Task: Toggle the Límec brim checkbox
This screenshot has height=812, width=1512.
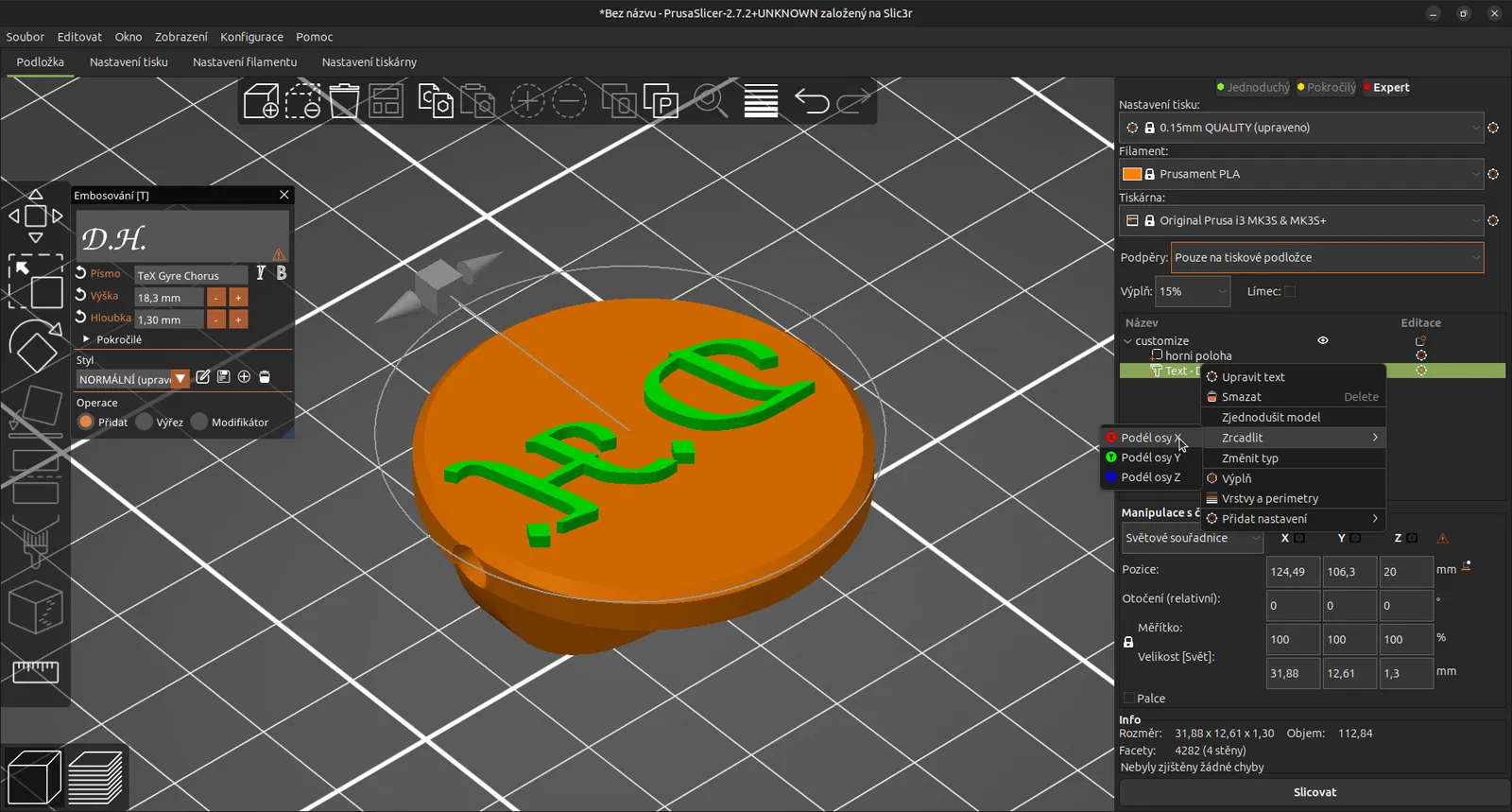Action: pos(1290,291)
